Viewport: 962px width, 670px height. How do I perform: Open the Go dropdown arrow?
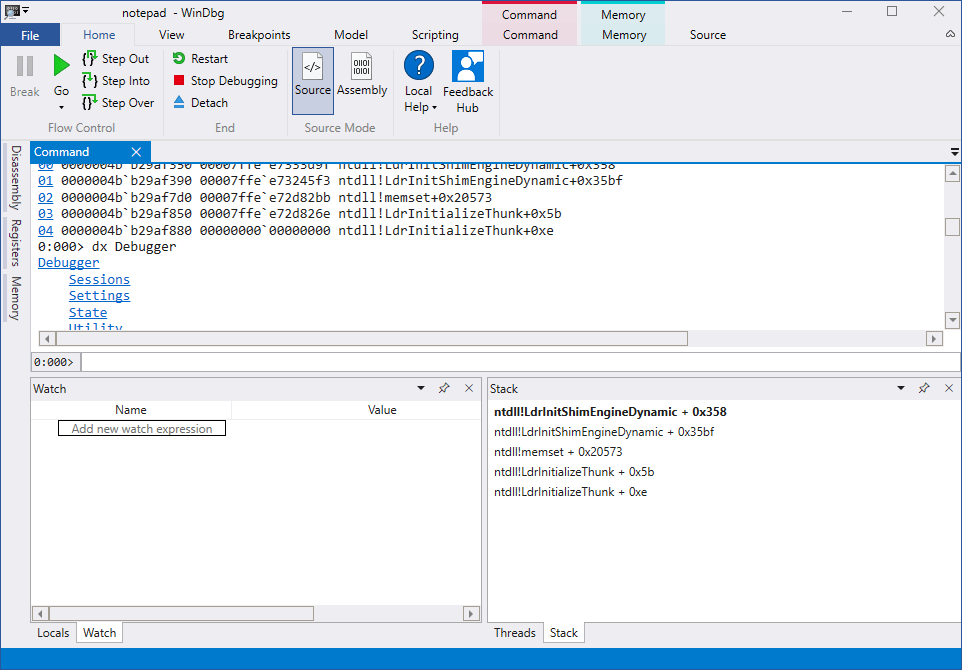[61, 108]
